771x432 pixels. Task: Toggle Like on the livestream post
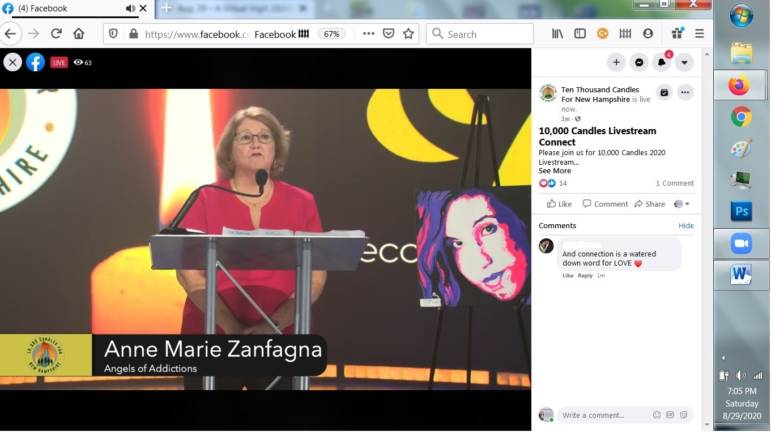(559, 204)
